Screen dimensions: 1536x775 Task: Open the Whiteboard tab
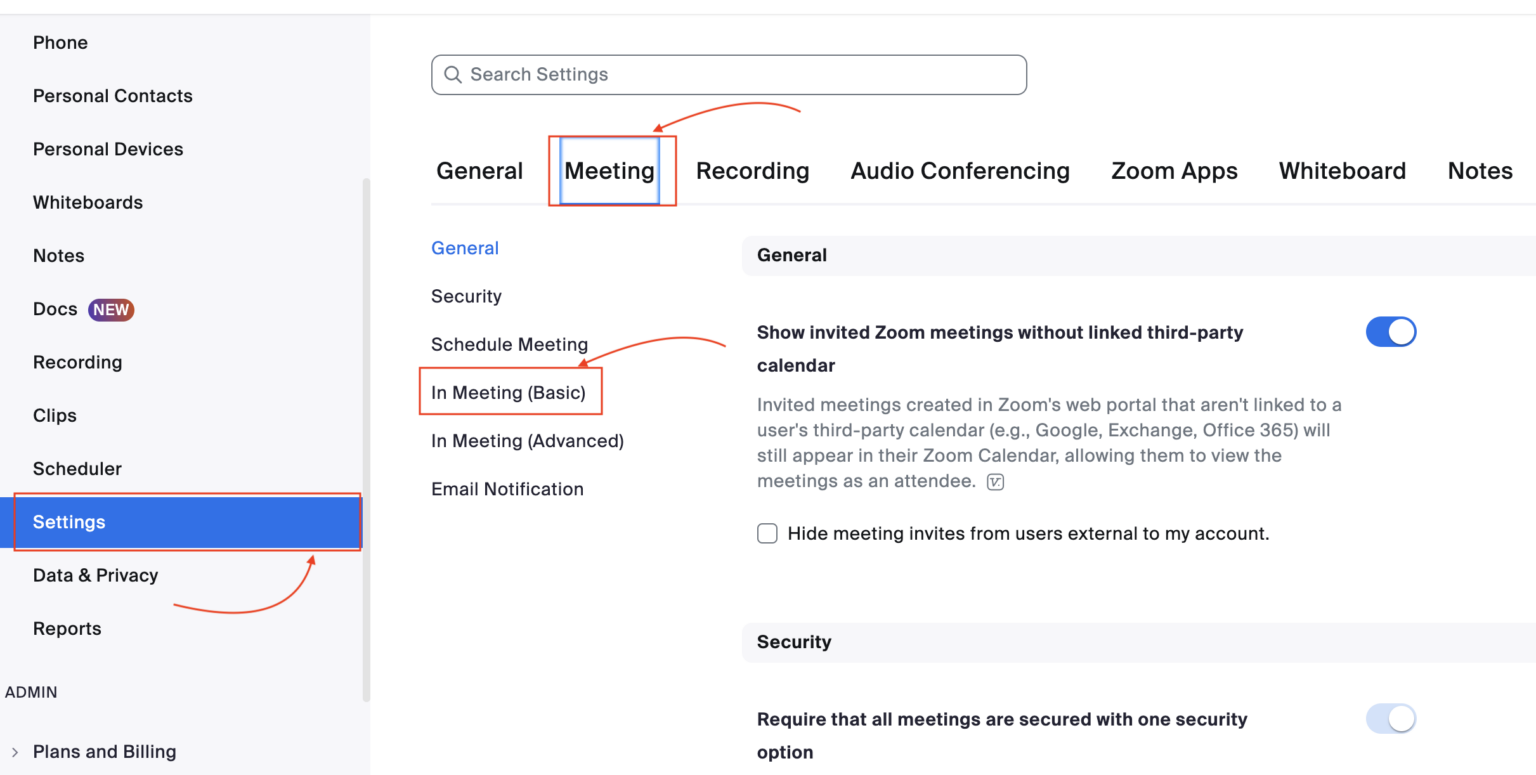coord(1342,171)
